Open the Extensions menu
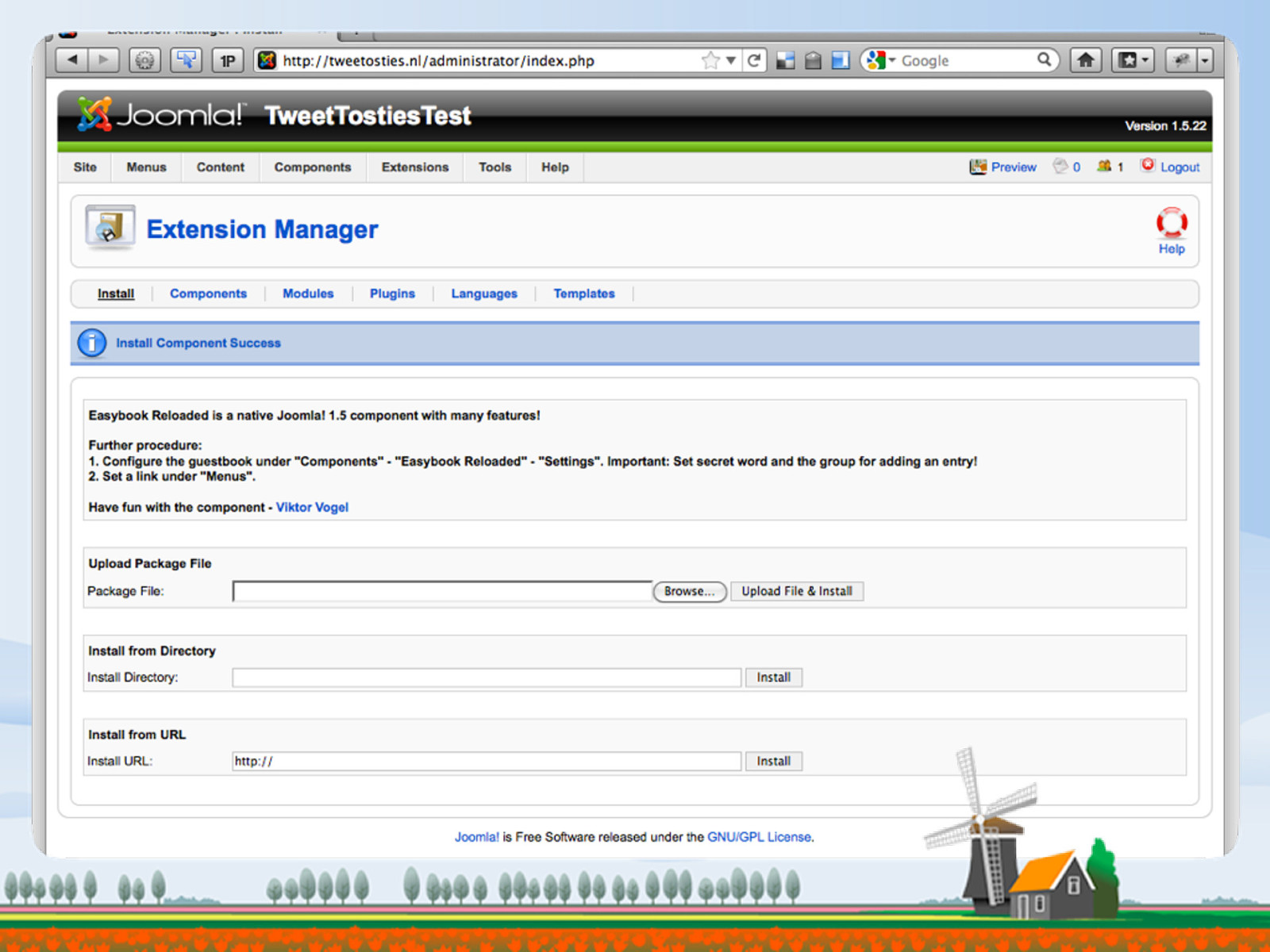 [x=415, y=167]
